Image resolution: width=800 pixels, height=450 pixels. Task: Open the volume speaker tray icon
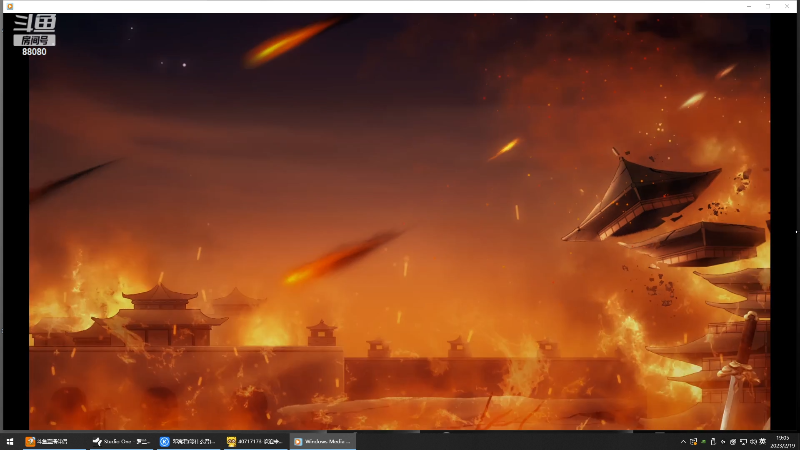click(753, 442)
